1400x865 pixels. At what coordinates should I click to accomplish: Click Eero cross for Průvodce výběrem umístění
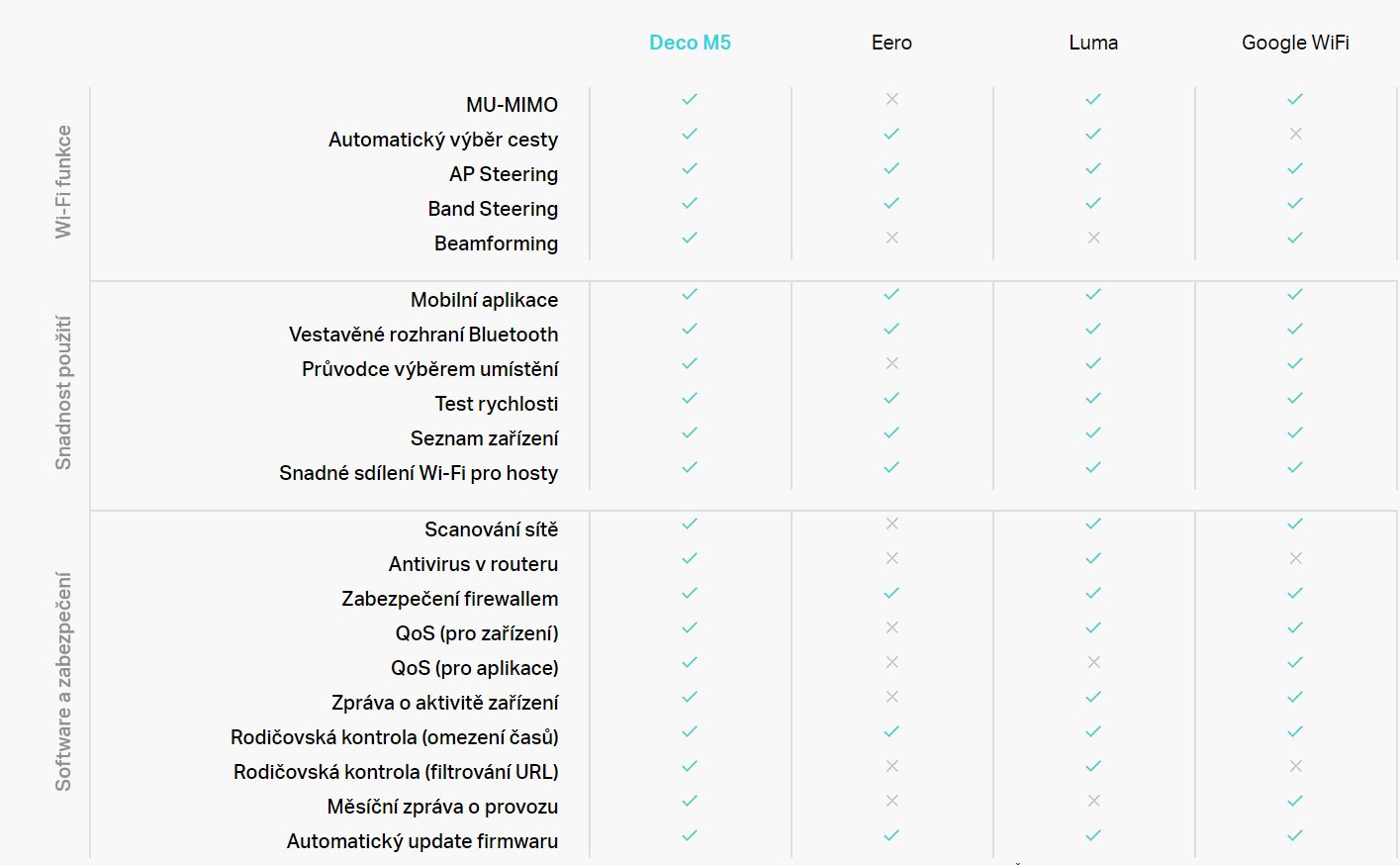(x=891, y=363)
